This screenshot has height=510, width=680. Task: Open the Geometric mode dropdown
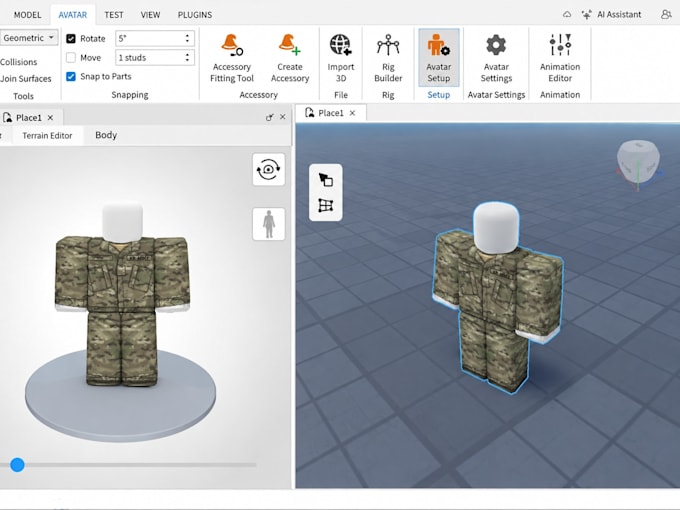pyautogui.click(x=29, y=38)
